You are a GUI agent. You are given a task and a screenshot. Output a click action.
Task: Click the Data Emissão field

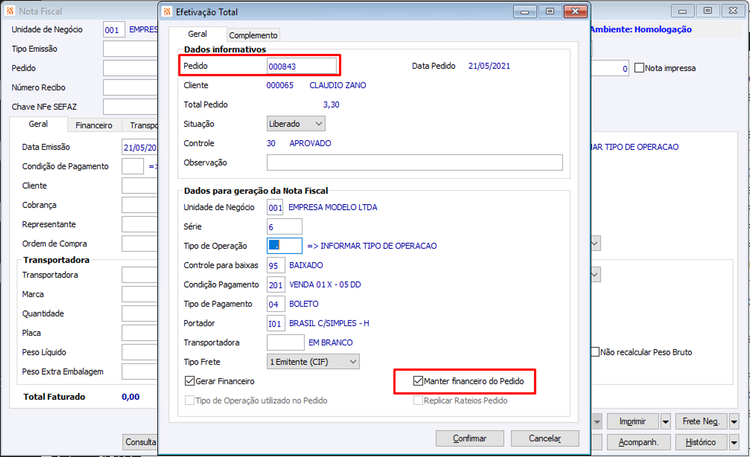(140, 147)
